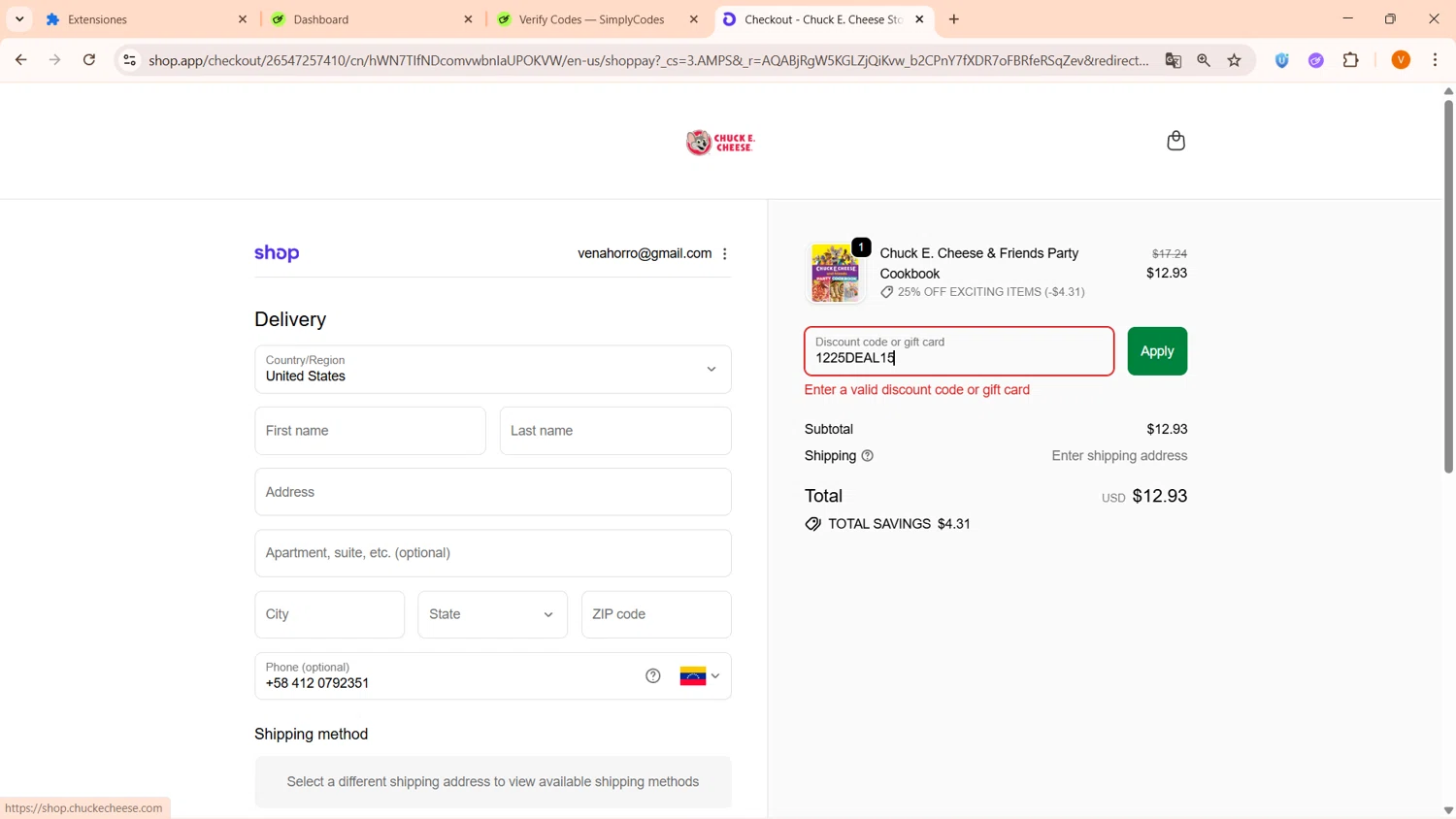1456x819 pixels.
Task: Go forward to the next page
Action: (x=54, y=60)
